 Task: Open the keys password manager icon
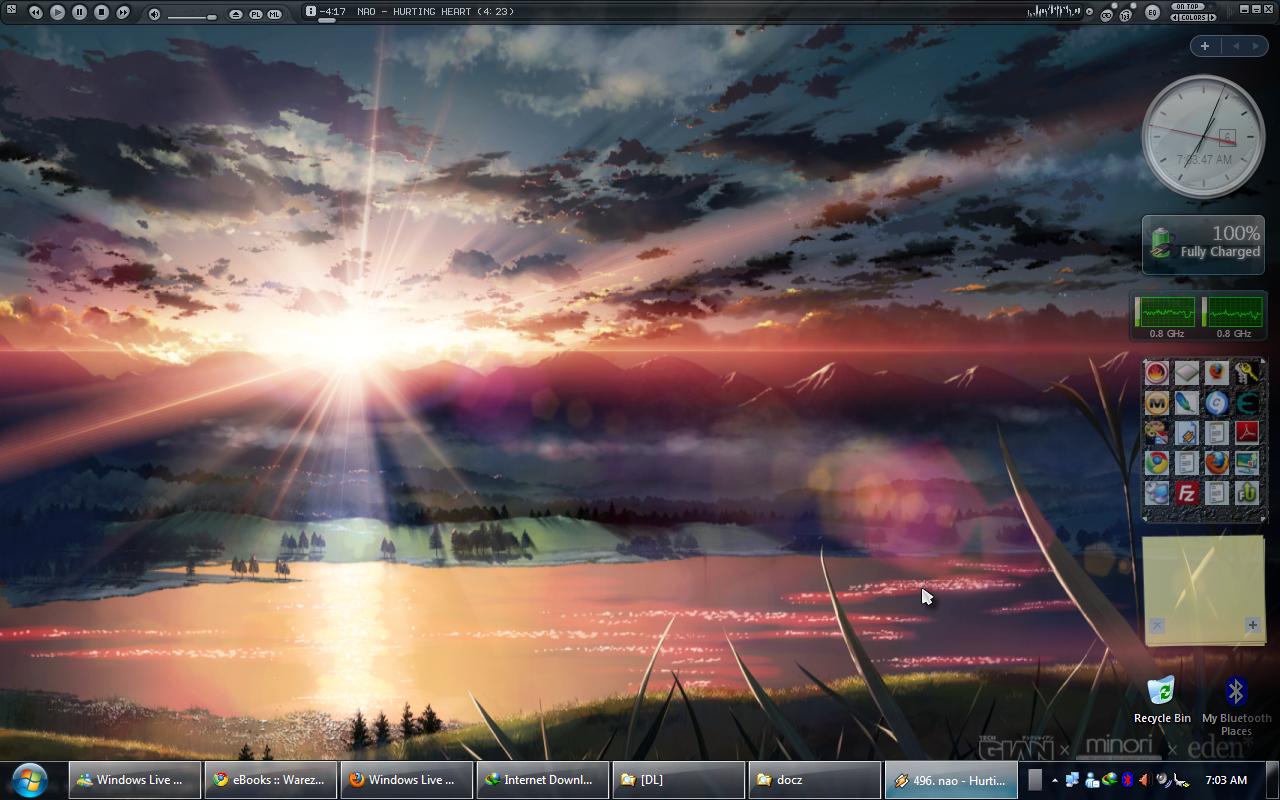pos(1246,373)
